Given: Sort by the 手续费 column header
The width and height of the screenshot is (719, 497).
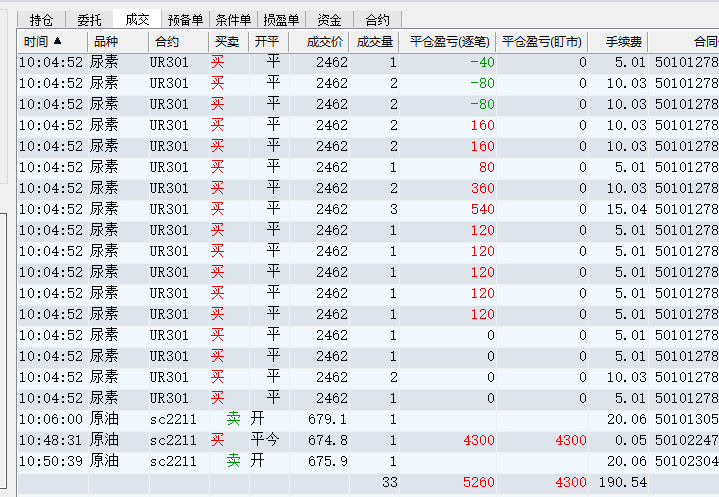Looking at the screenshot, I should point(625,41).
